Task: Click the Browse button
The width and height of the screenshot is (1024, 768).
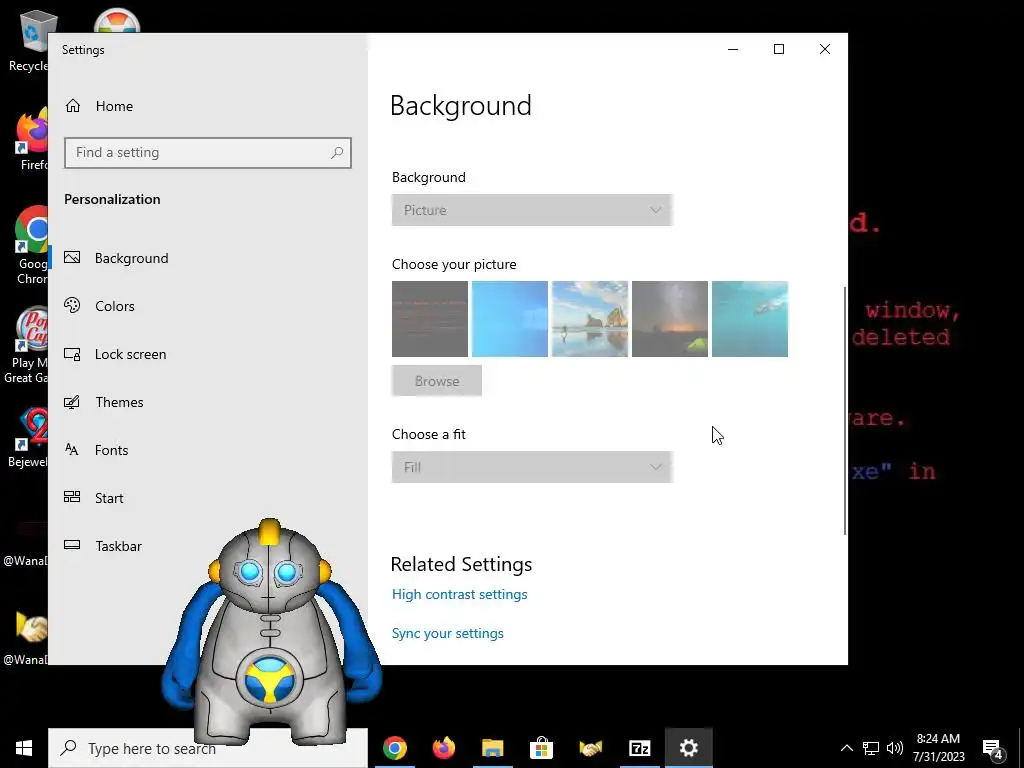Action: click(437, 381)
